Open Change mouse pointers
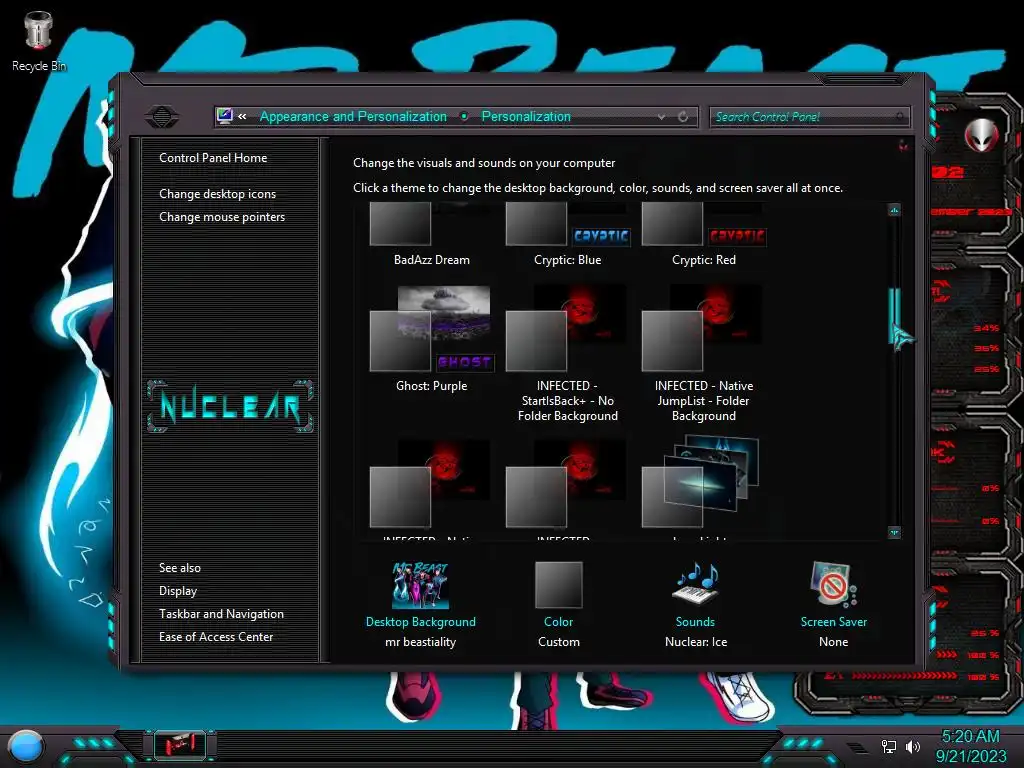 click(222, 217)
